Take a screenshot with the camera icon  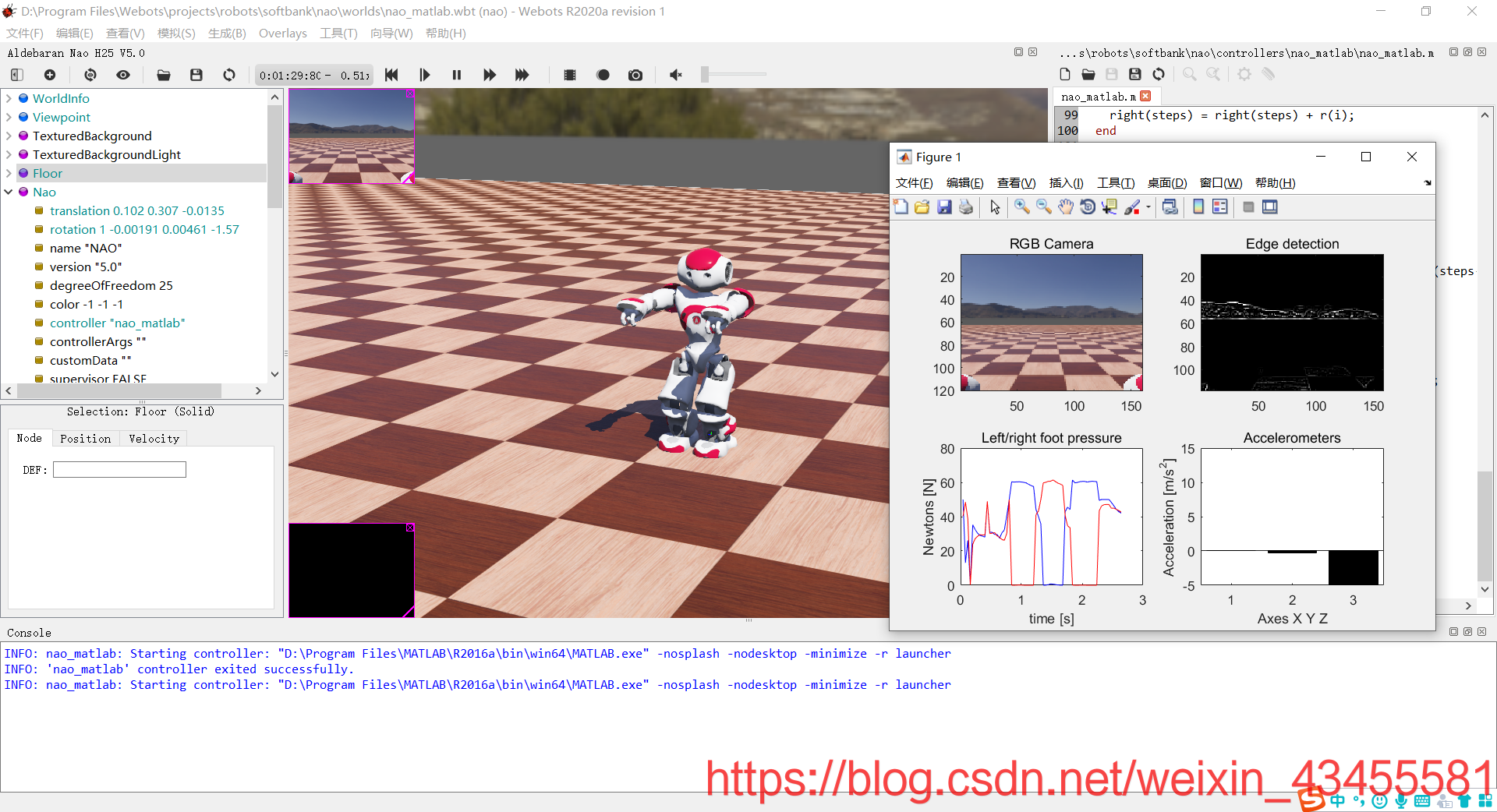coord(635,75)
